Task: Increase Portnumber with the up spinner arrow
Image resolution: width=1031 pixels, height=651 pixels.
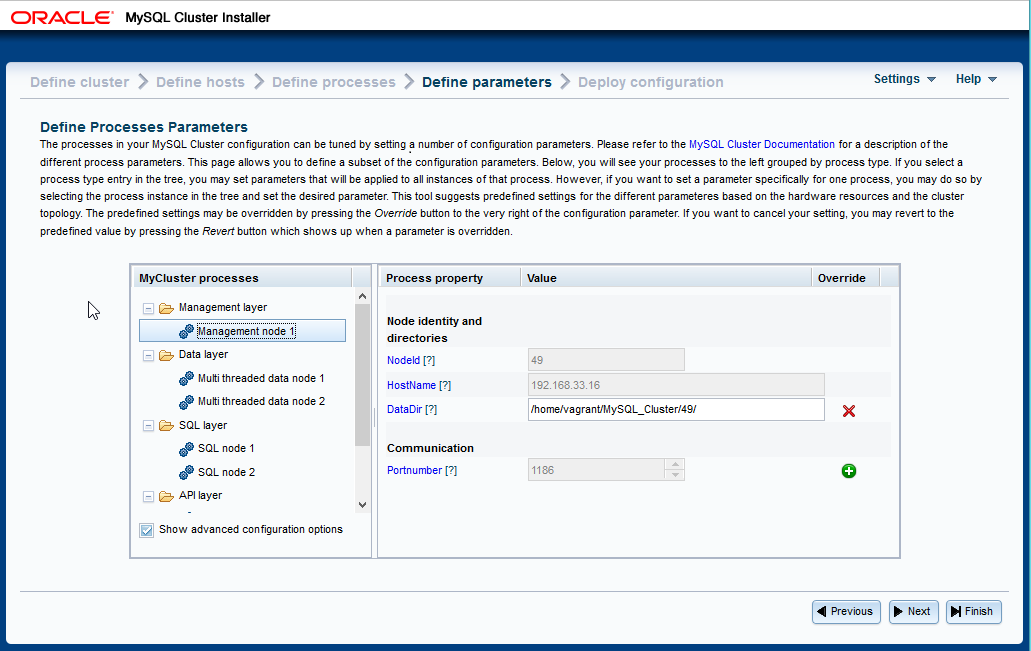Action: 675,464
